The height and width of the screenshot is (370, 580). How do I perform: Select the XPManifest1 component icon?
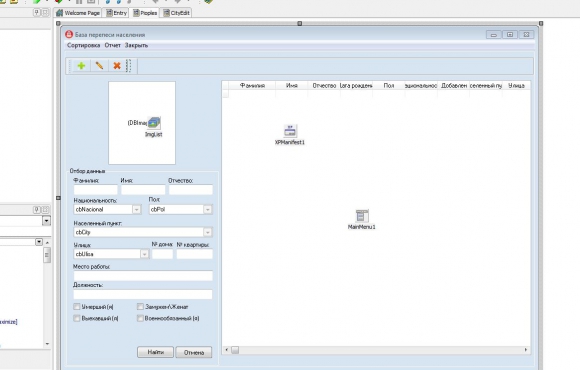[290, 131]
